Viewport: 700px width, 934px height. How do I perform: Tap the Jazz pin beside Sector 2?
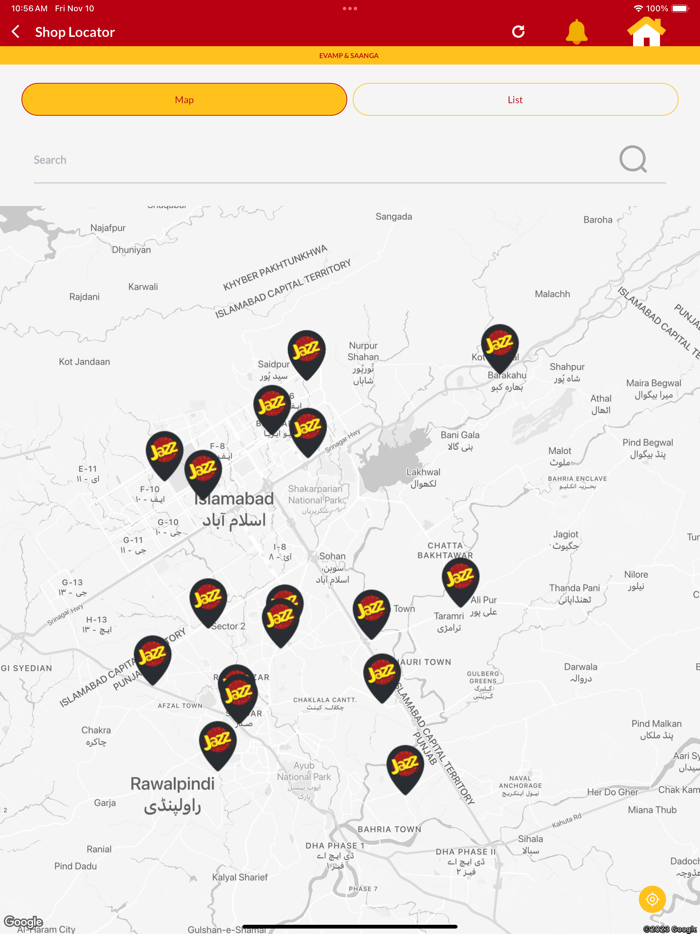[208, 602]
